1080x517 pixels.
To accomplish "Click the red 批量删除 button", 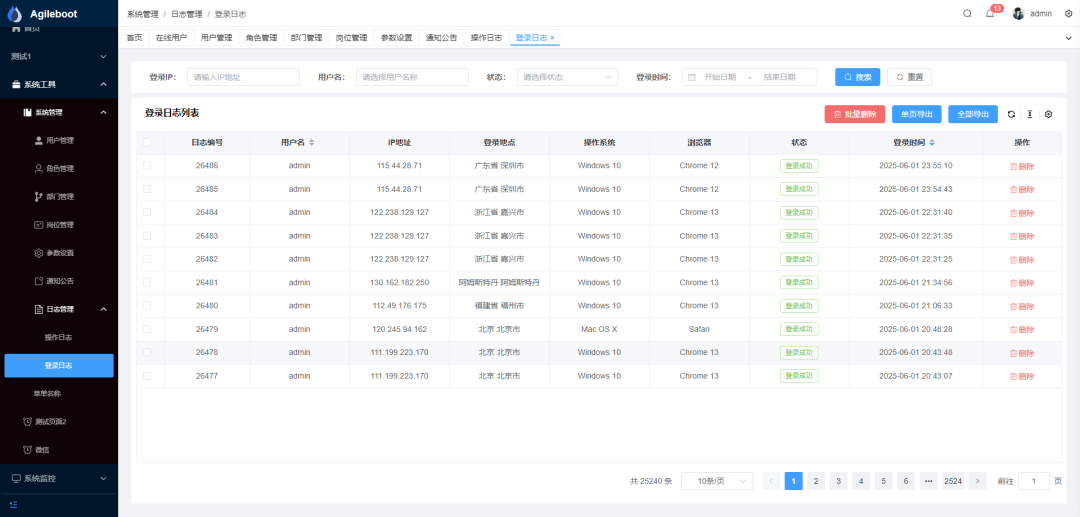I will [x=854, y=114].
